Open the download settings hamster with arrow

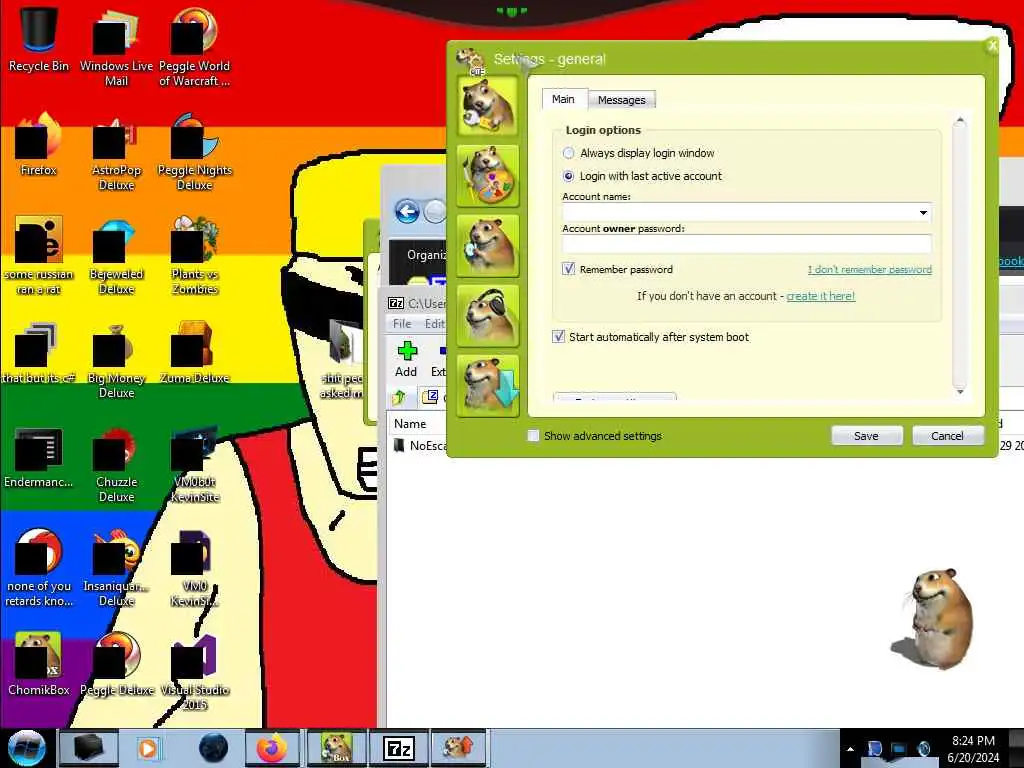488,385
